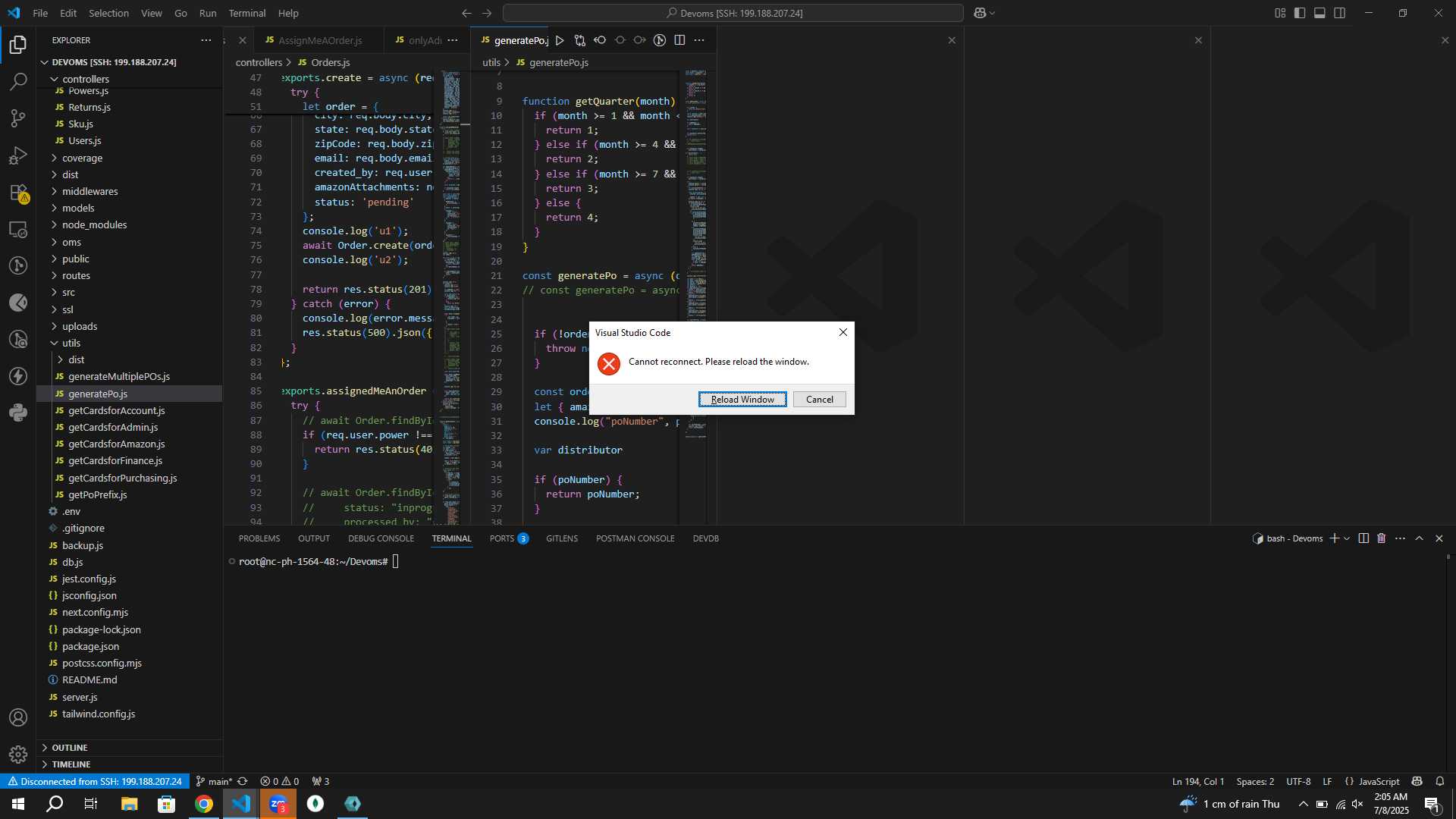Switch to the PROBLEMS panel tab
Image resolution: width=1456 pixels, height=819 pixels.
(259, 538)
